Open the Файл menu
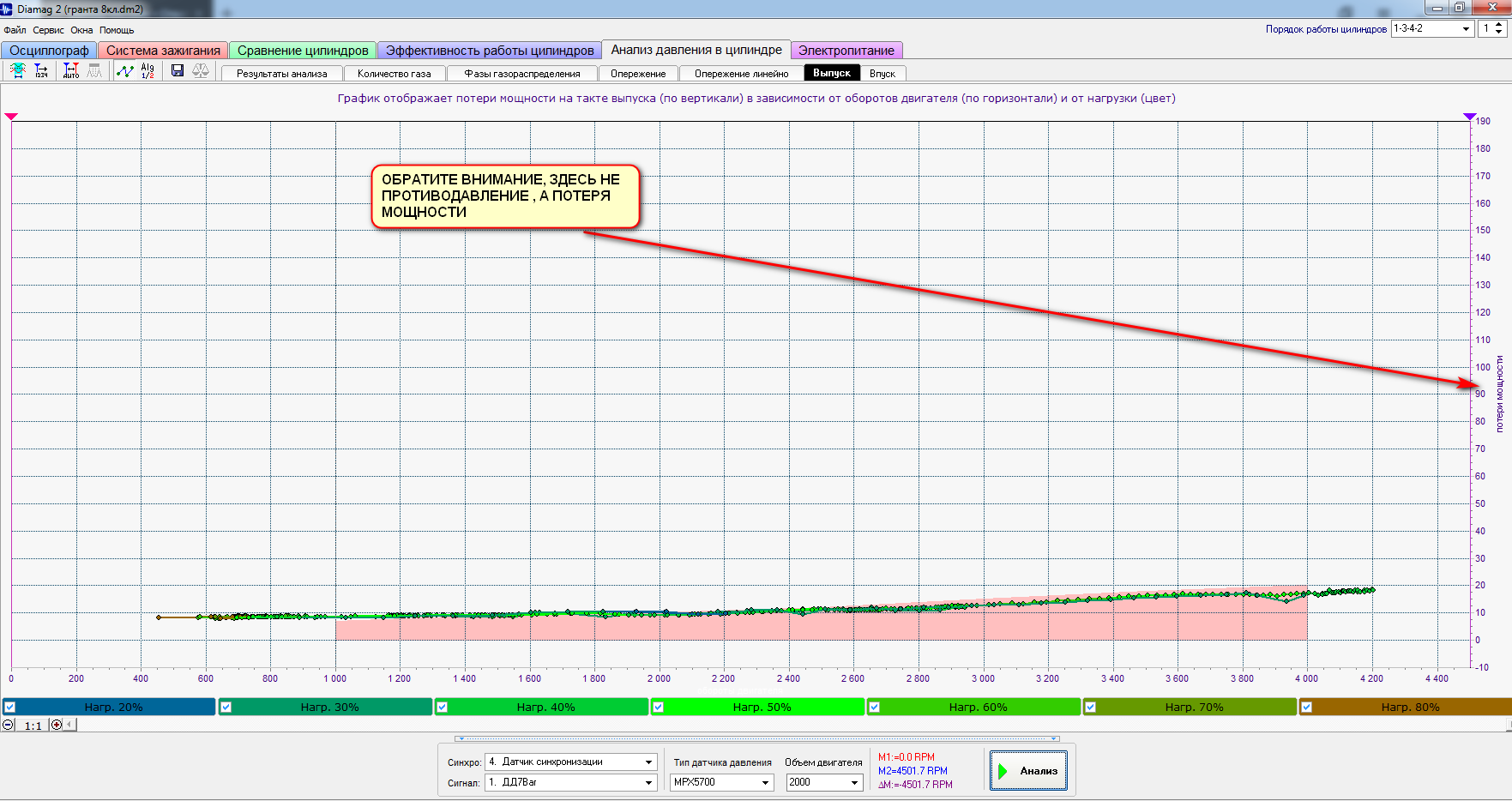The height and width of the screenshot is (801, 1512). (15, 30)
